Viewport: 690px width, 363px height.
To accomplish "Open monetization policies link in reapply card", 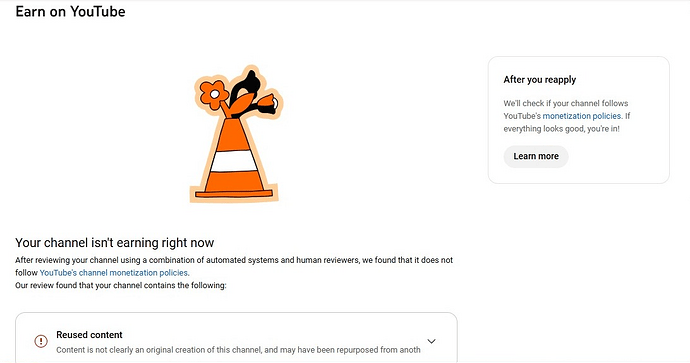I will tap(582, 116).
